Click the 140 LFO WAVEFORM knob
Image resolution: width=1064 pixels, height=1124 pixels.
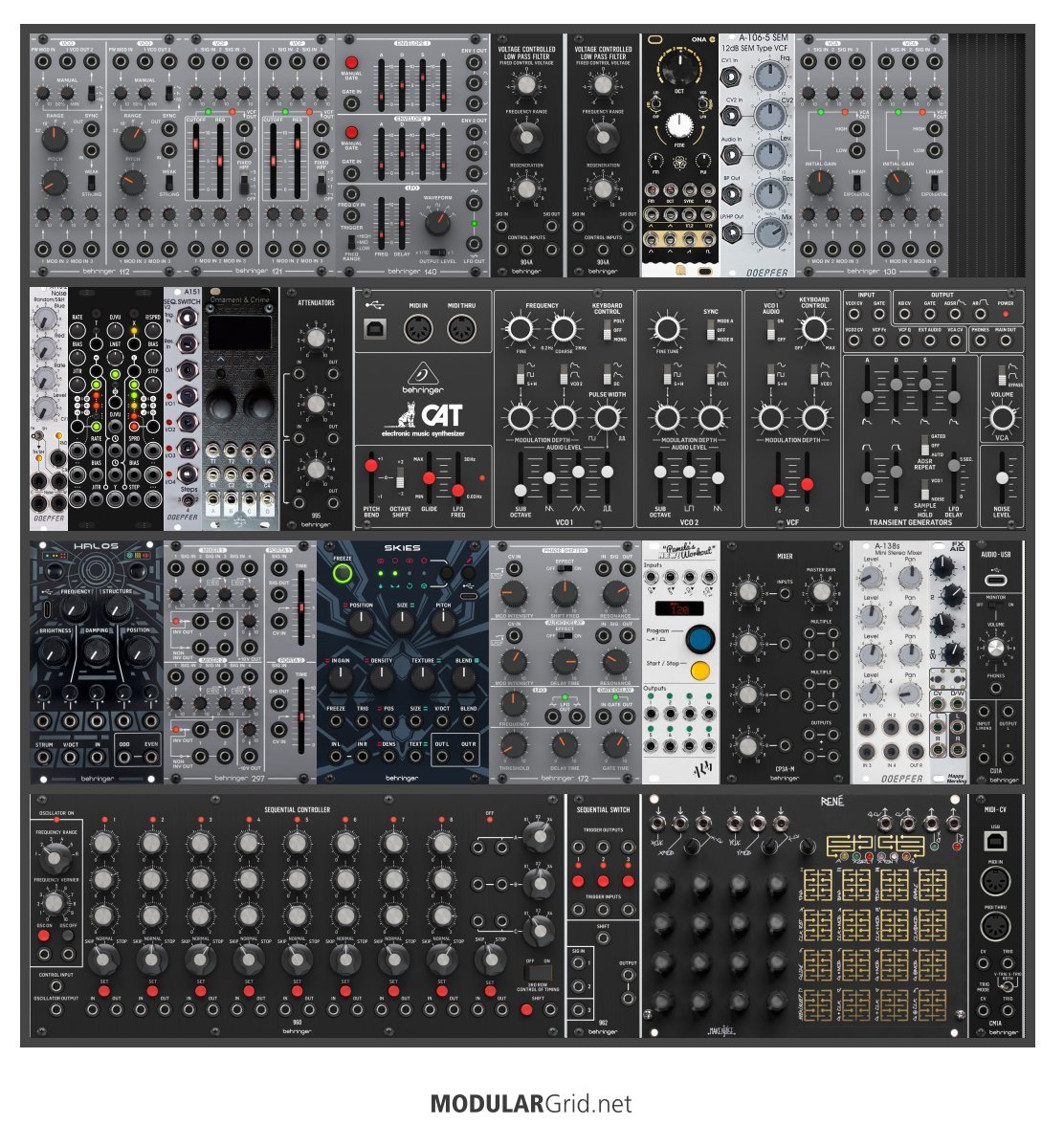click(x=436, y=223)
